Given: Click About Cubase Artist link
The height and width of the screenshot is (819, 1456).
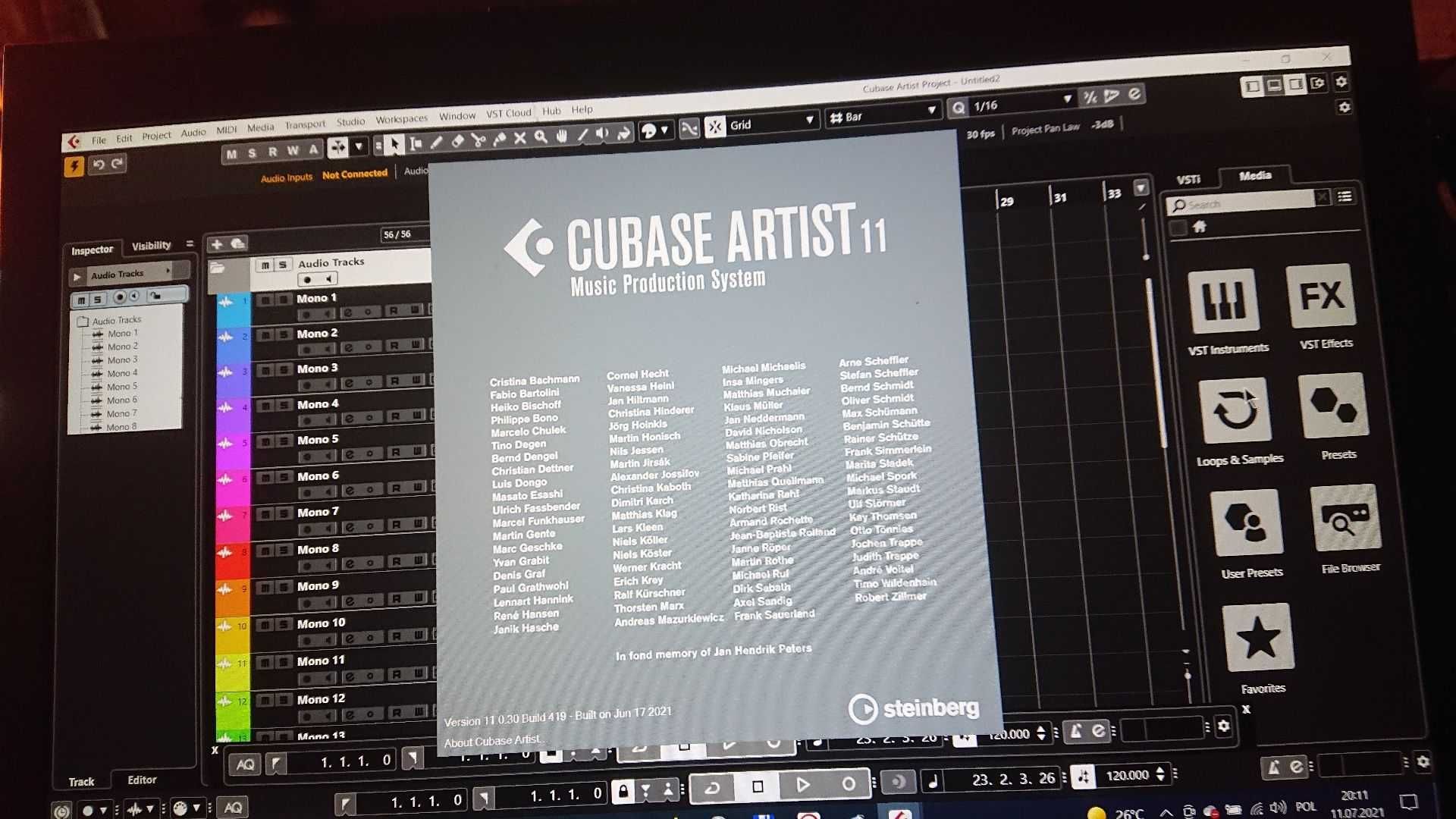Looking at the screenshot, I should tap(494, 741).
